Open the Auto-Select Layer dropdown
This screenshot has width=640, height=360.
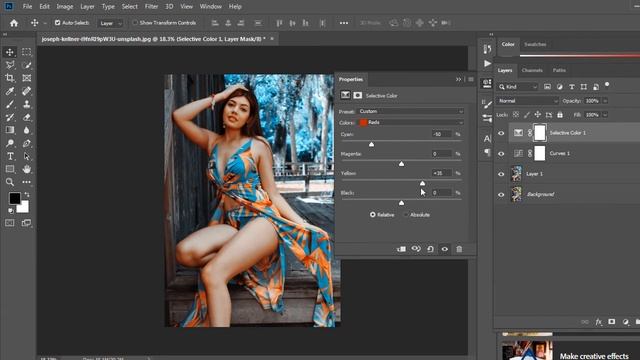[111, 23]
